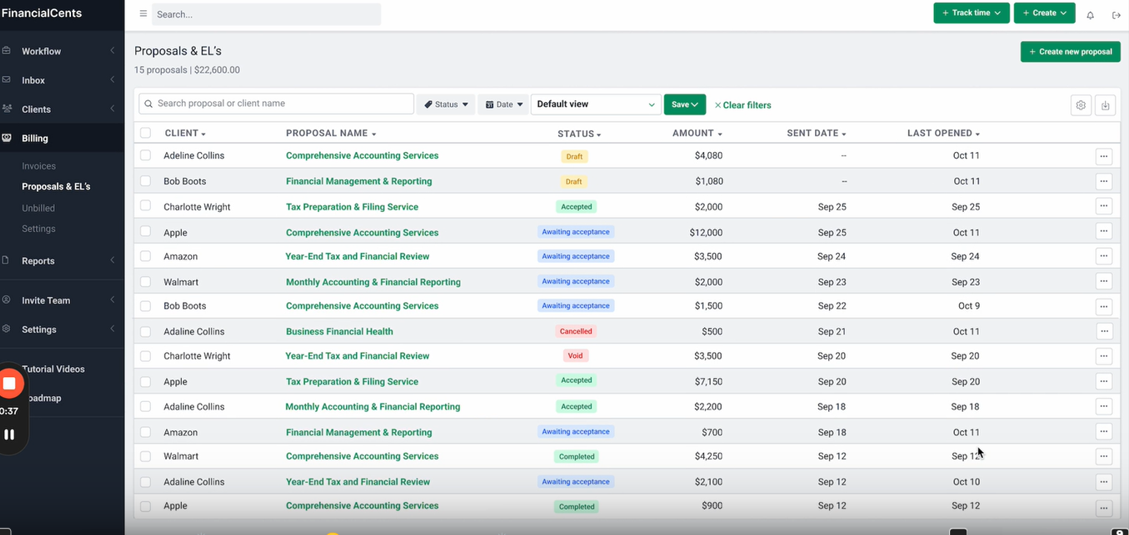Toggle the select-all checkbox in header
The image size is (1129, 535).
(145, 133)
